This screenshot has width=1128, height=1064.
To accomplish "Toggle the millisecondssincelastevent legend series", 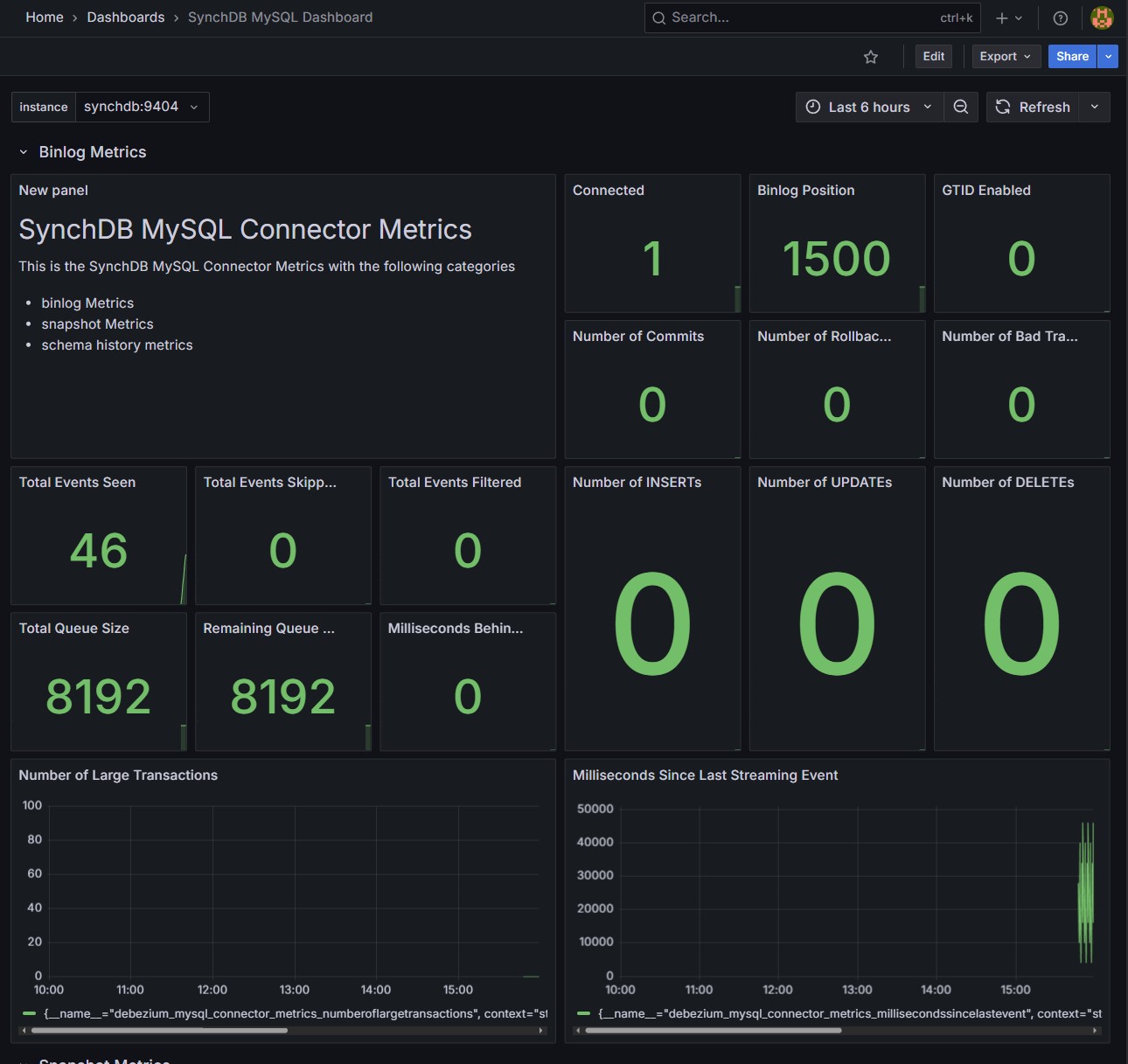I will pos(848,1013).
